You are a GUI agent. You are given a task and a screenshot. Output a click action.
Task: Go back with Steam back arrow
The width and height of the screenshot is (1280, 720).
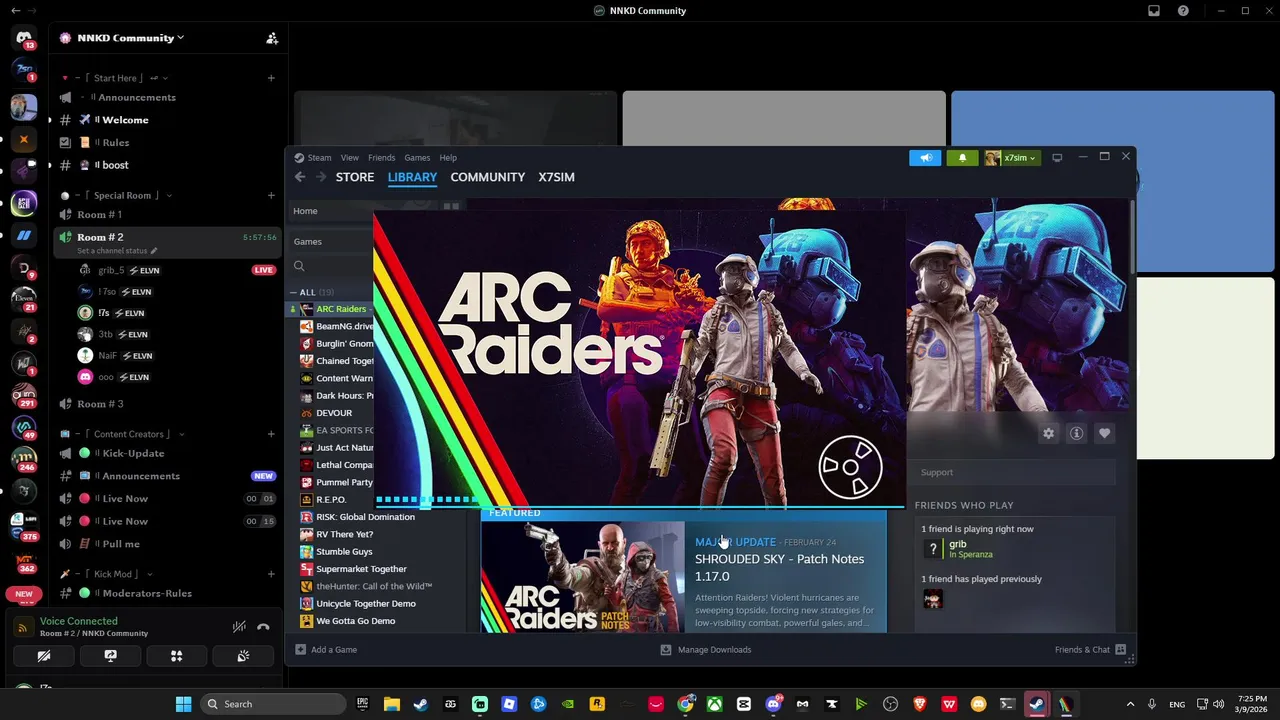300,177
